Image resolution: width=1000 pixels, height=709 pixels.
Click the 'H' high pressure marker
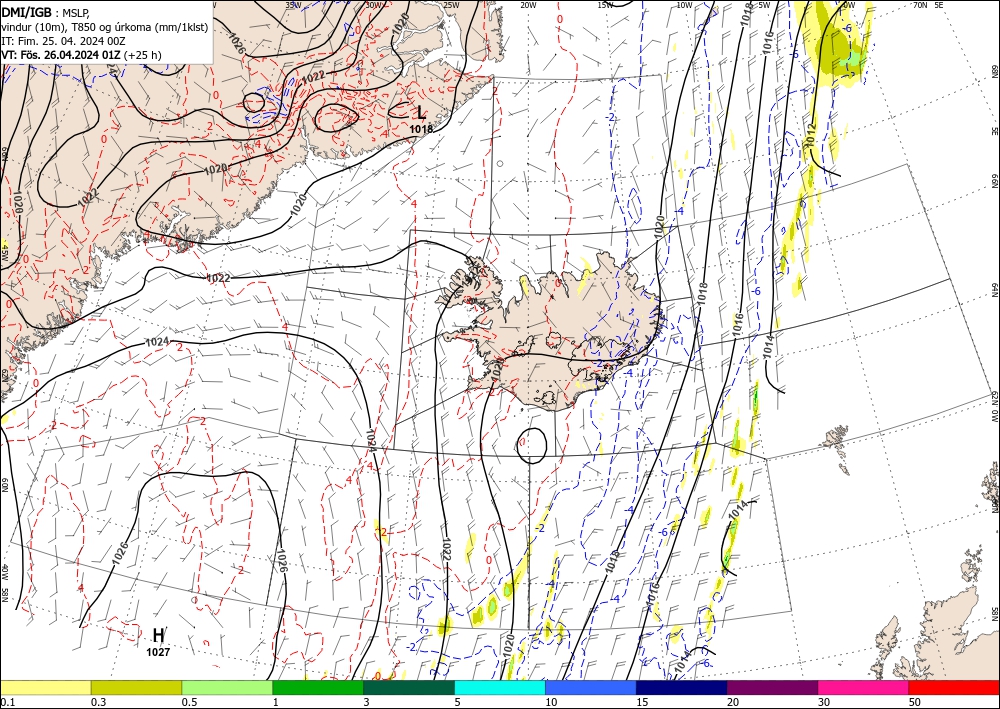coord(158,635)
